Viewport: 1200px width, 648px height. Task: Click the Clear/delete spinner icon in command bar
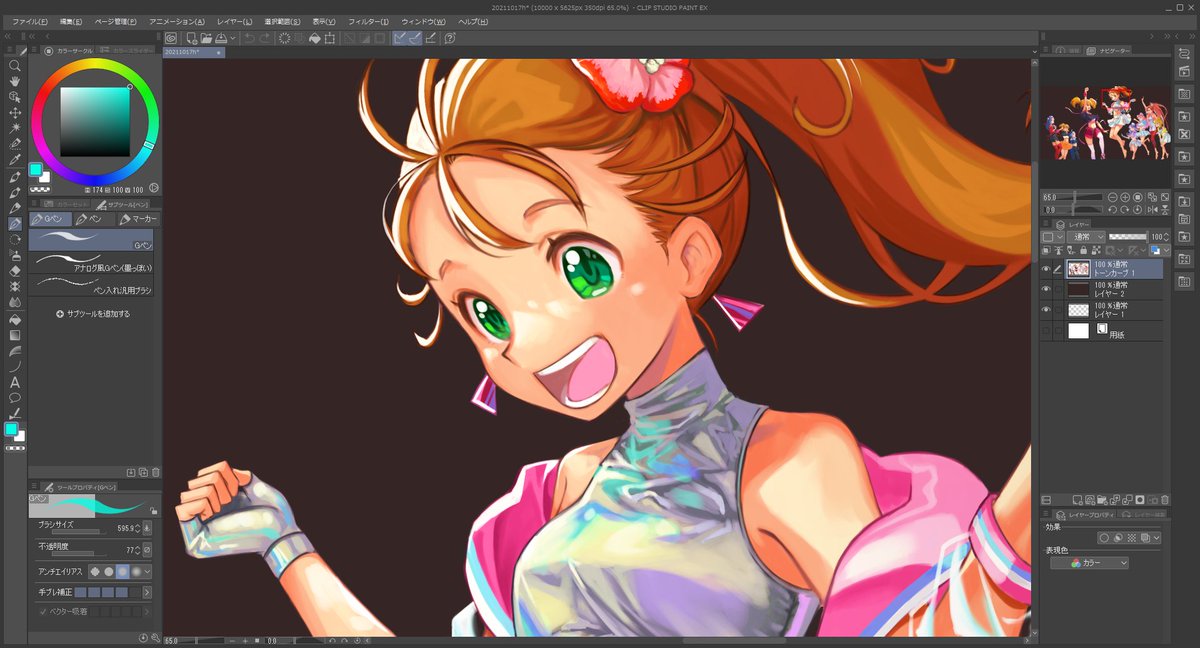point(284,38)
